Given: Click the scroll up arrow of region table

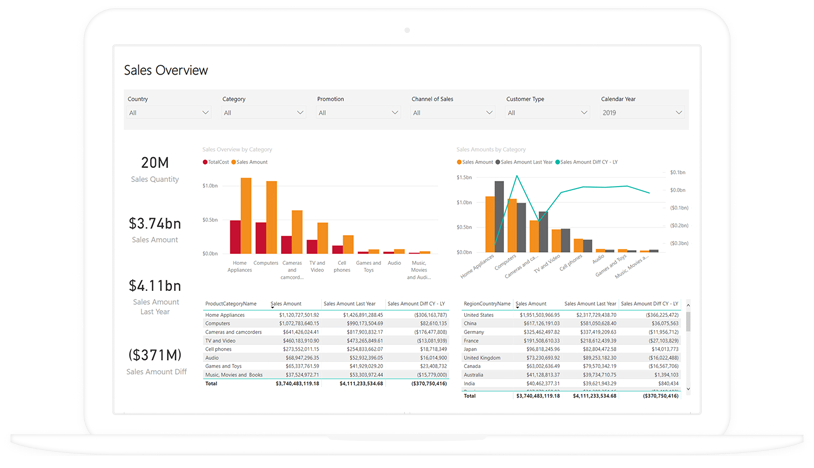Looking at the screenshot, I should pyautogui.click(x=687, y=304).
